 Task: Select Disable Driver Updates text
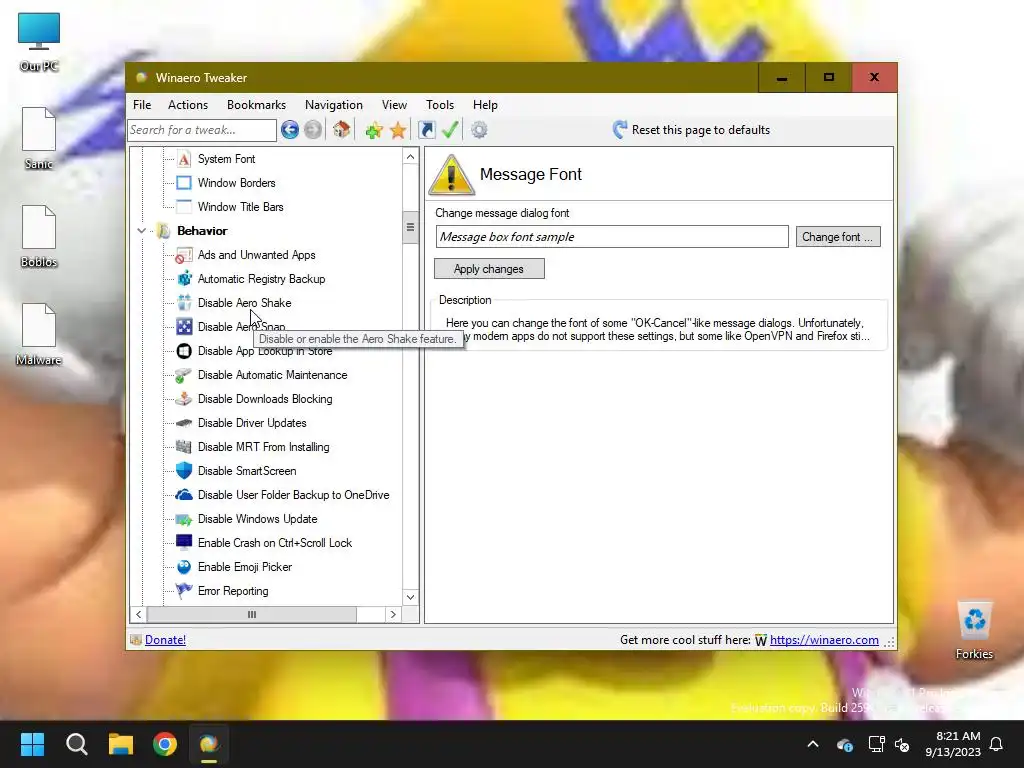pos(252,423)
